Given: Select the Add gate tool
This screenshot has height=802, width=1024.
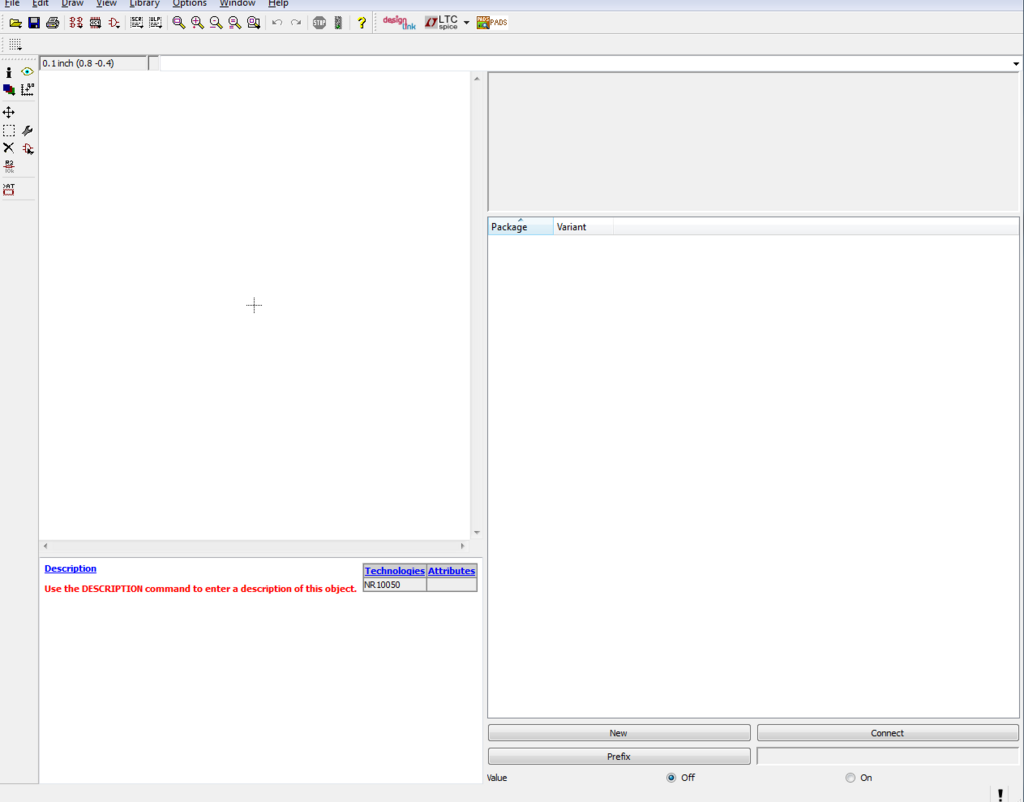Looking at the screenshot, I should [x=27, y=148].
